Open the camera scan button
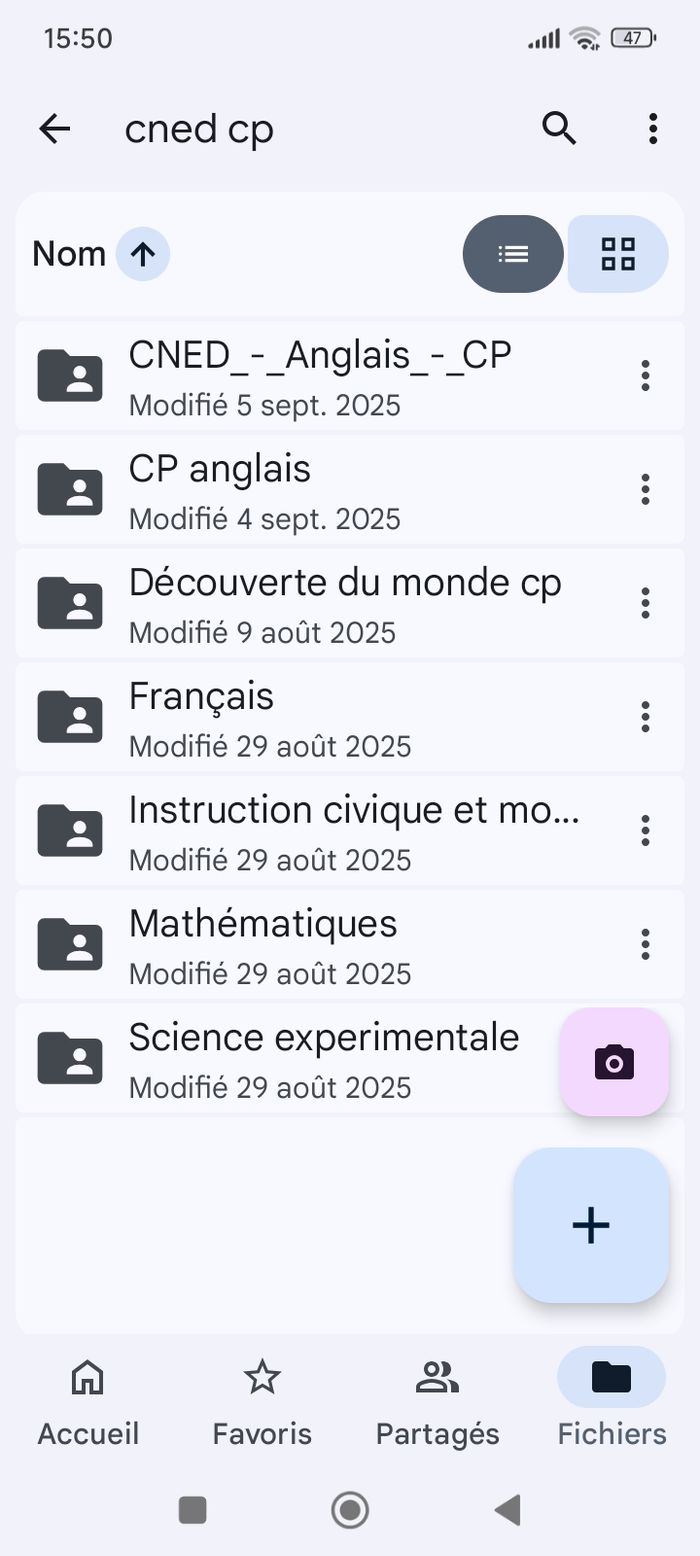This screenshot has width=700, height=1556. pos(614,1062)
